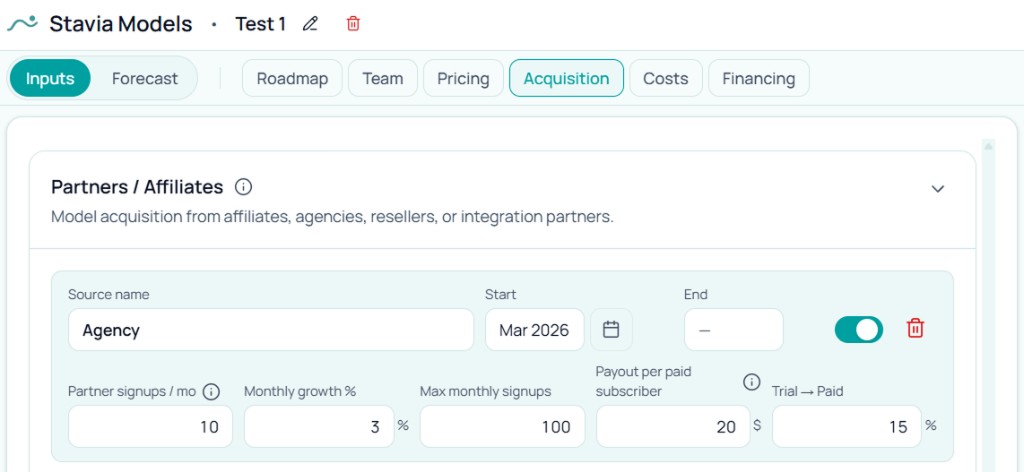Open the Costs tab
This screenshot has width=1024, height=472.
click(x=665, y=78)
